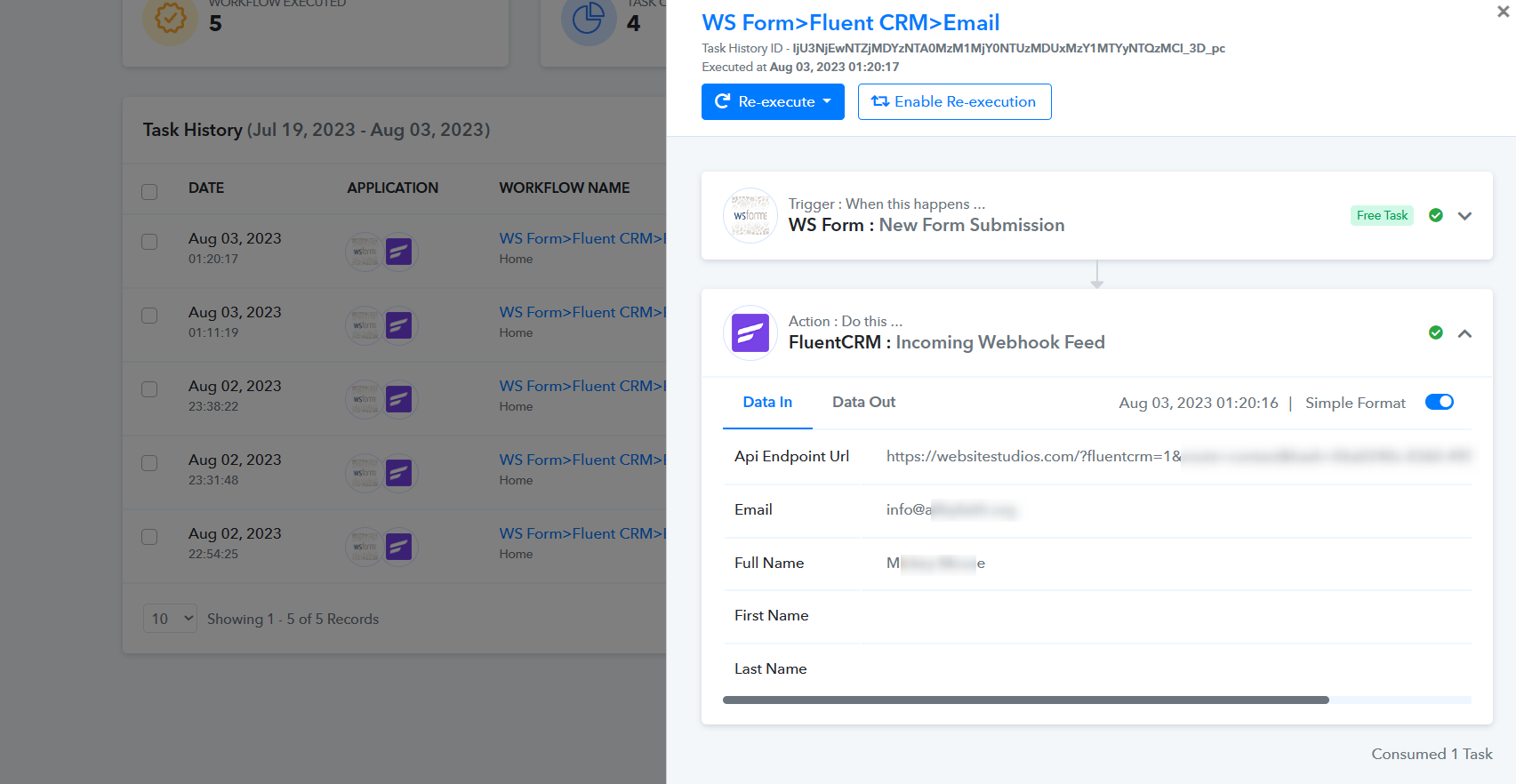Open workflow link in 23:31:48 row

point(582,460)
